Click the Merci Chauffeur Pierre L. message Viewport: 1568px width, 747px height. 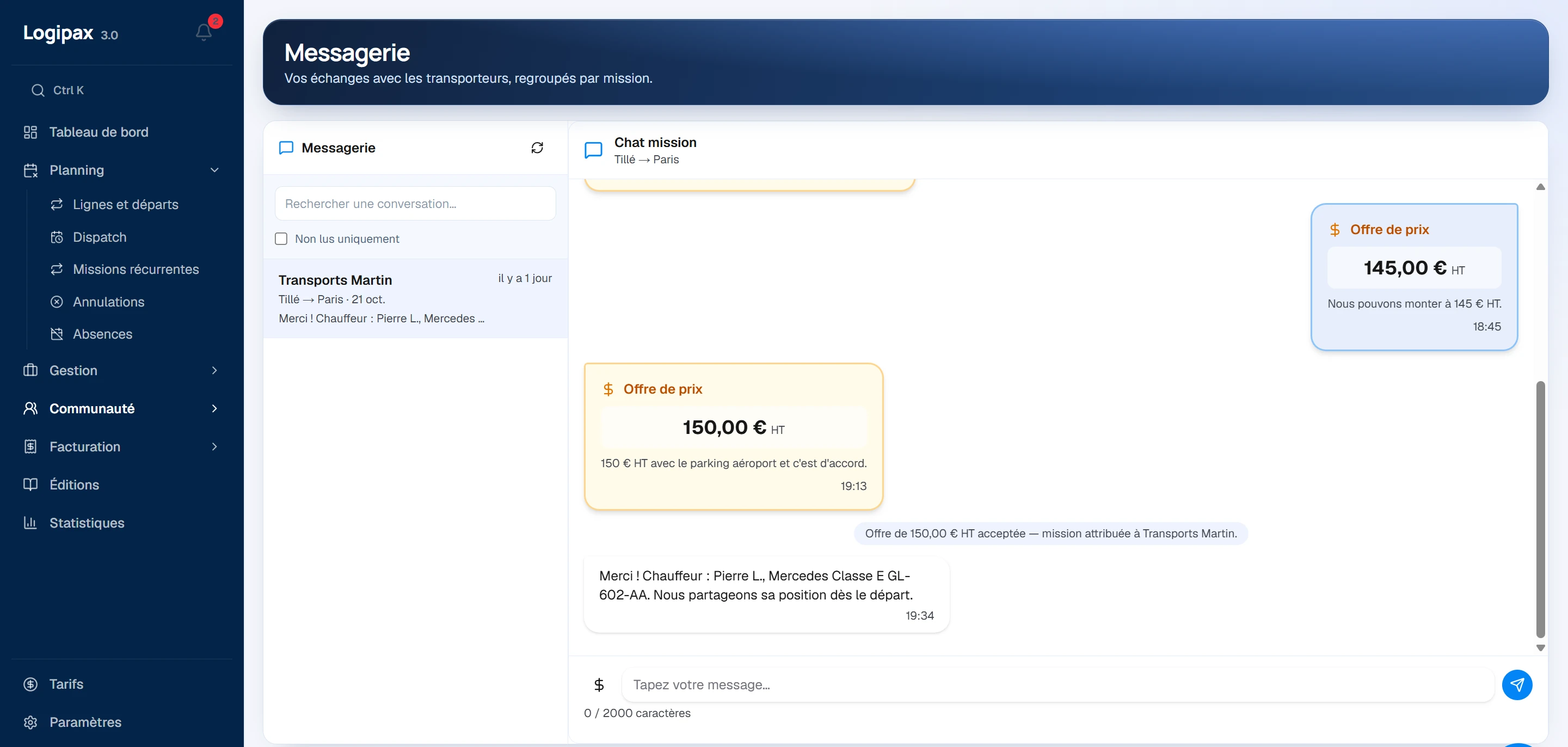coord(766,594)
